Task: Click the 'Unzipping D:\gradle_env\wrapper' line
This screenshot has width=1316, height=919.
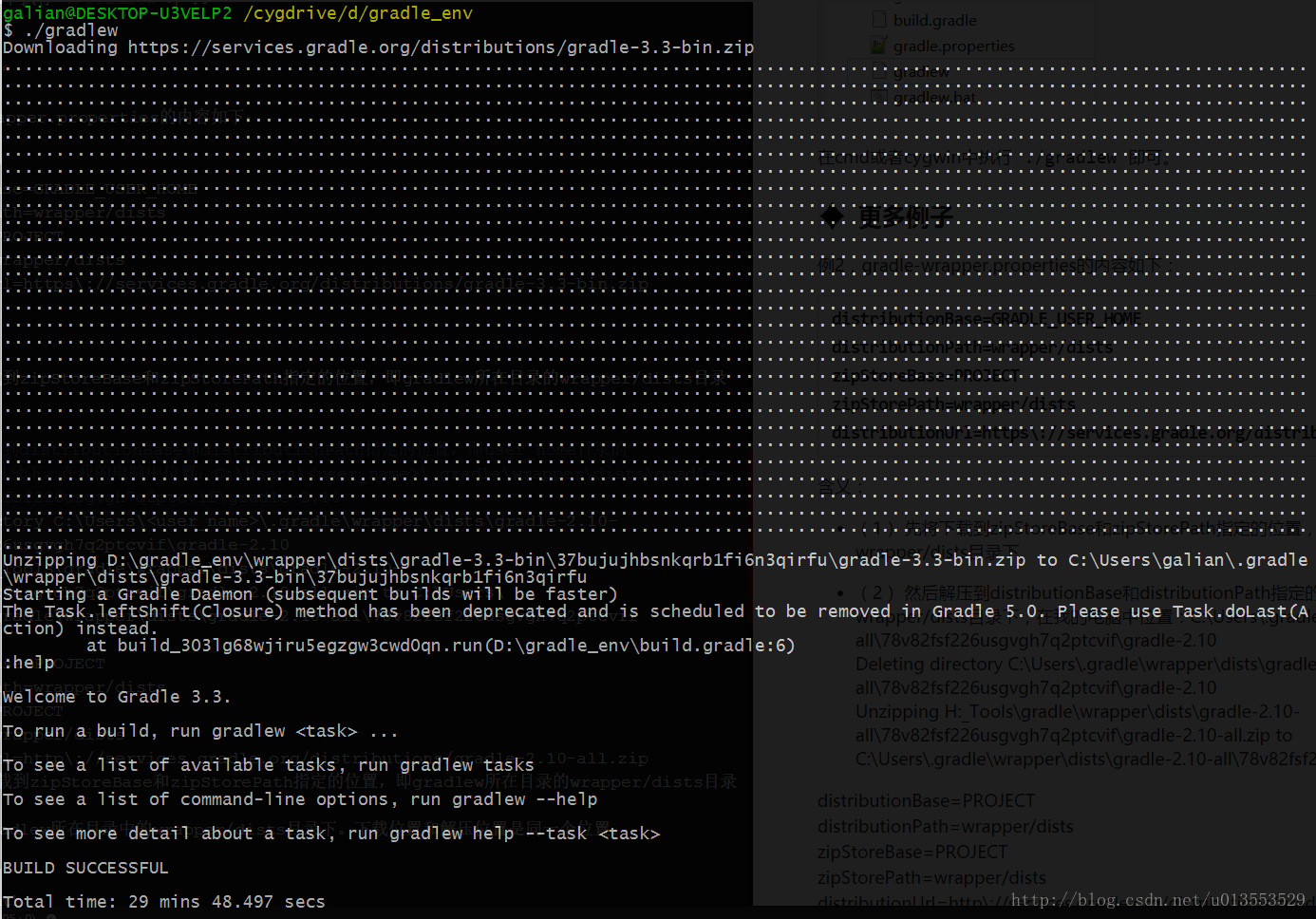Action: (x=655, y=560)
